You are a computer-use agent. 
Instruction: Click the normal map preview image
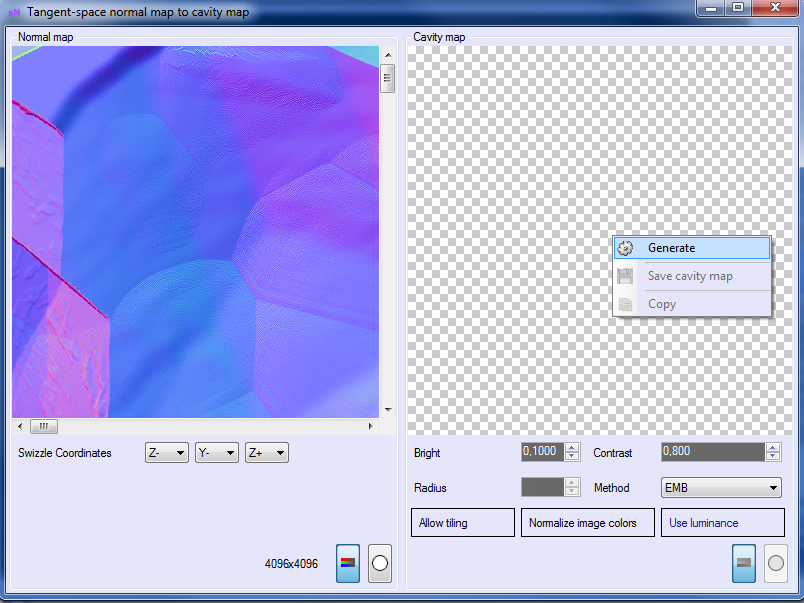point(195,232)
